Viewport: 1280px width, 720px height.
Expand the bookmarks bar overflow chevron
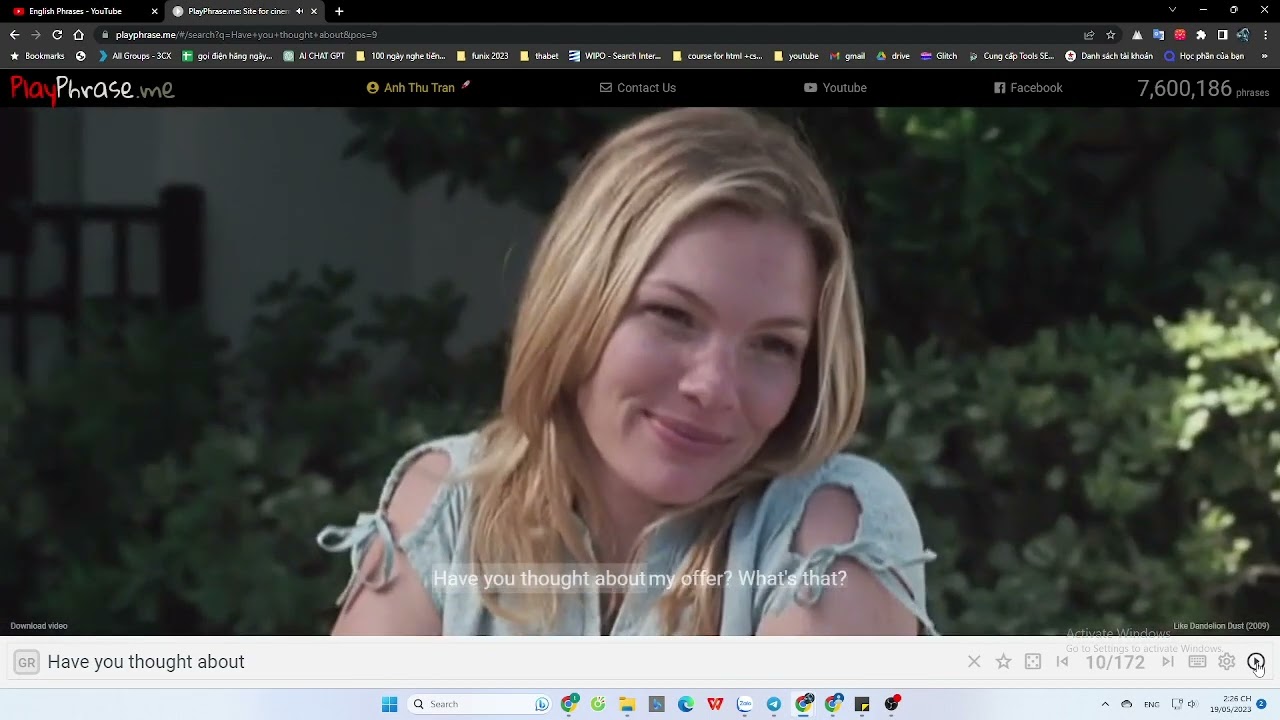coord(1265,56)
